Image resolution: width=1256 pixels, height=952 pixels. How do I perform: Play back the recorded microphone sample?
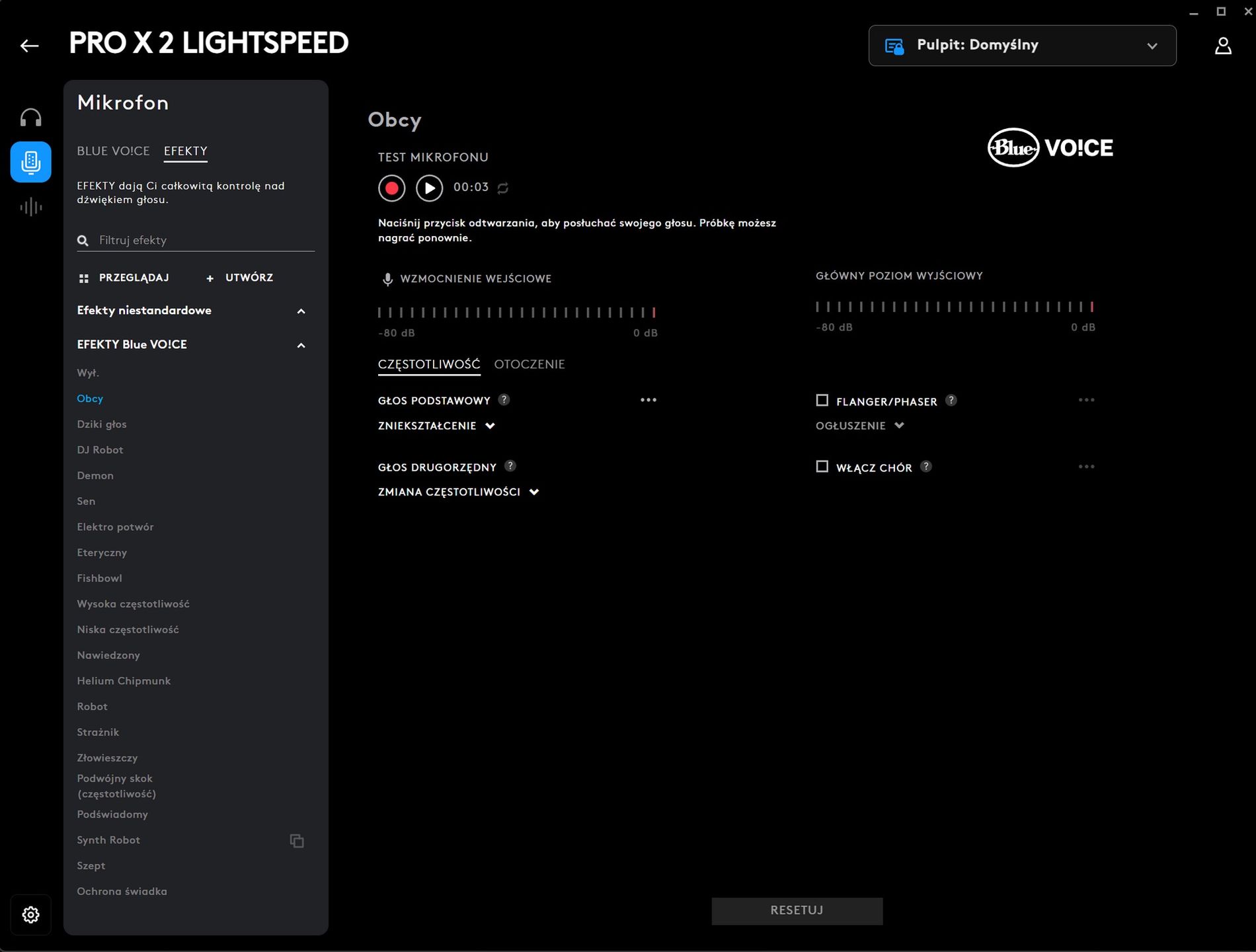[x=429, y=188]
